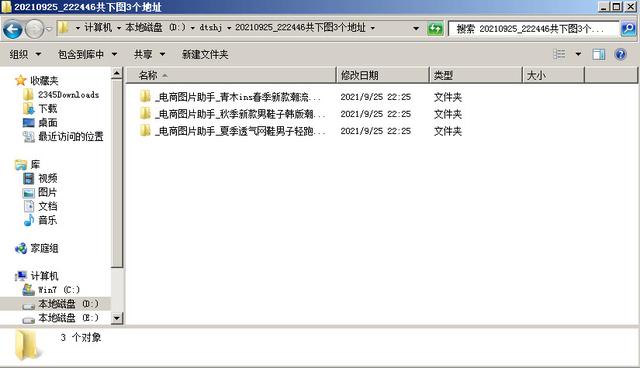Viewport: 640px width, 368px height.
Task: Expand dropdown arrow after dtshj breadcrumb
Action: pos(229,28)
